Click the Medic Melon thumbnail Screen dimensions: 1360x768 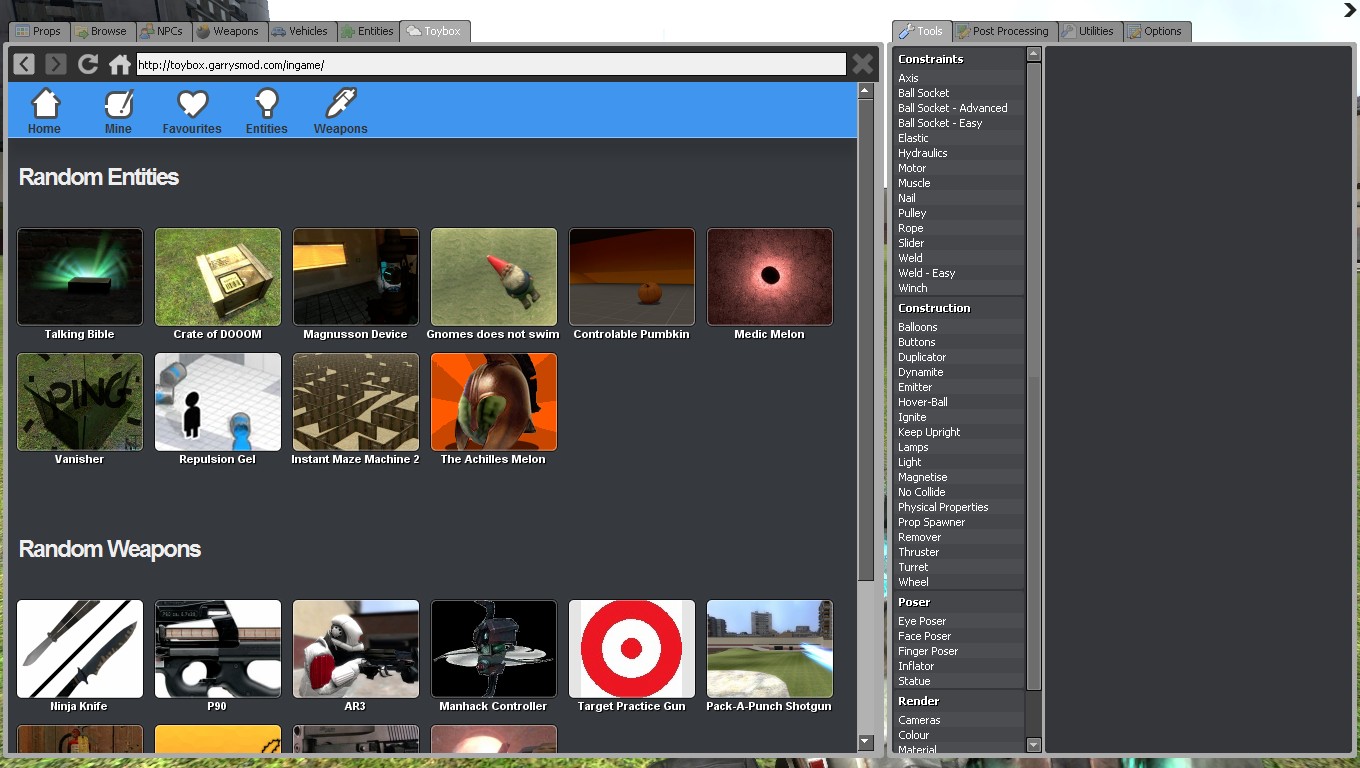coord(769,277)
